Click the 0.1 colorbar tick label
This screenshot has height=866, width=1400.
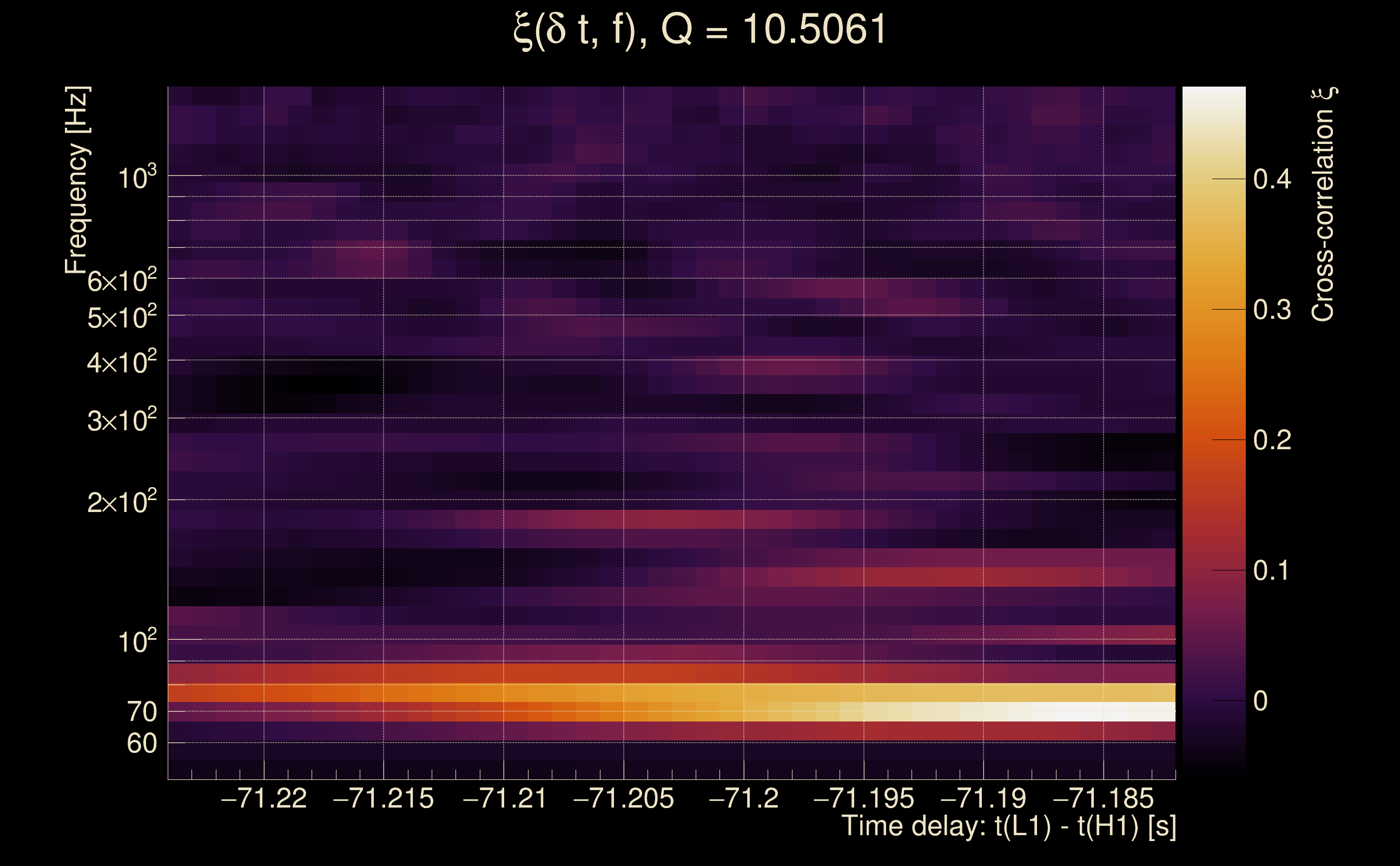pos(1272,570)
